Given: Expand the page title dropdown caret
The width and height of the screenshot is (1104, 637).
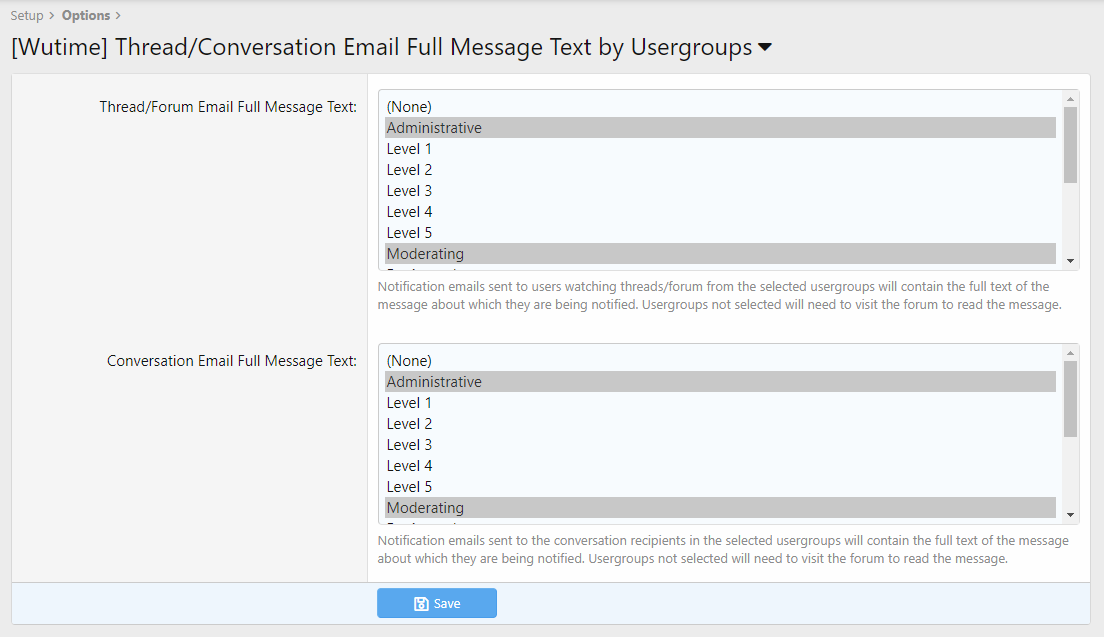Looking at the screenshot, I should click(765, 48).
